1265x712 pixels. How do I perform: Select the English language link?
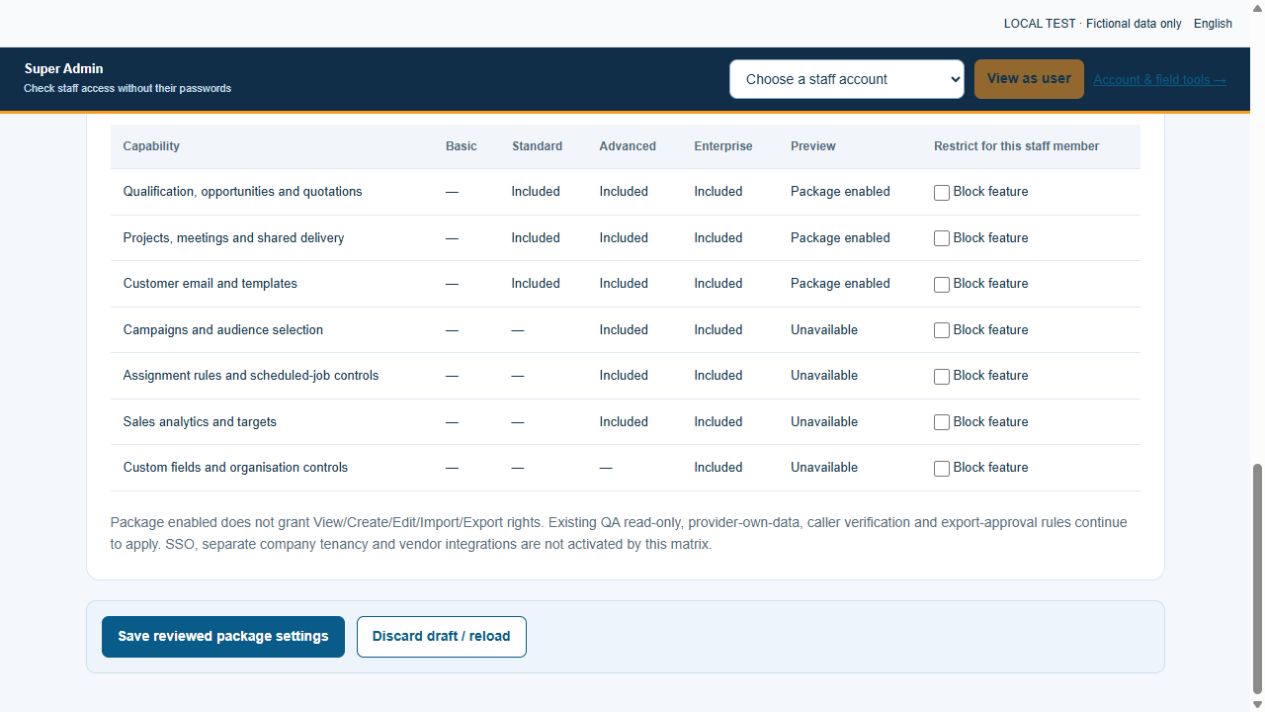coord(1212,24)
